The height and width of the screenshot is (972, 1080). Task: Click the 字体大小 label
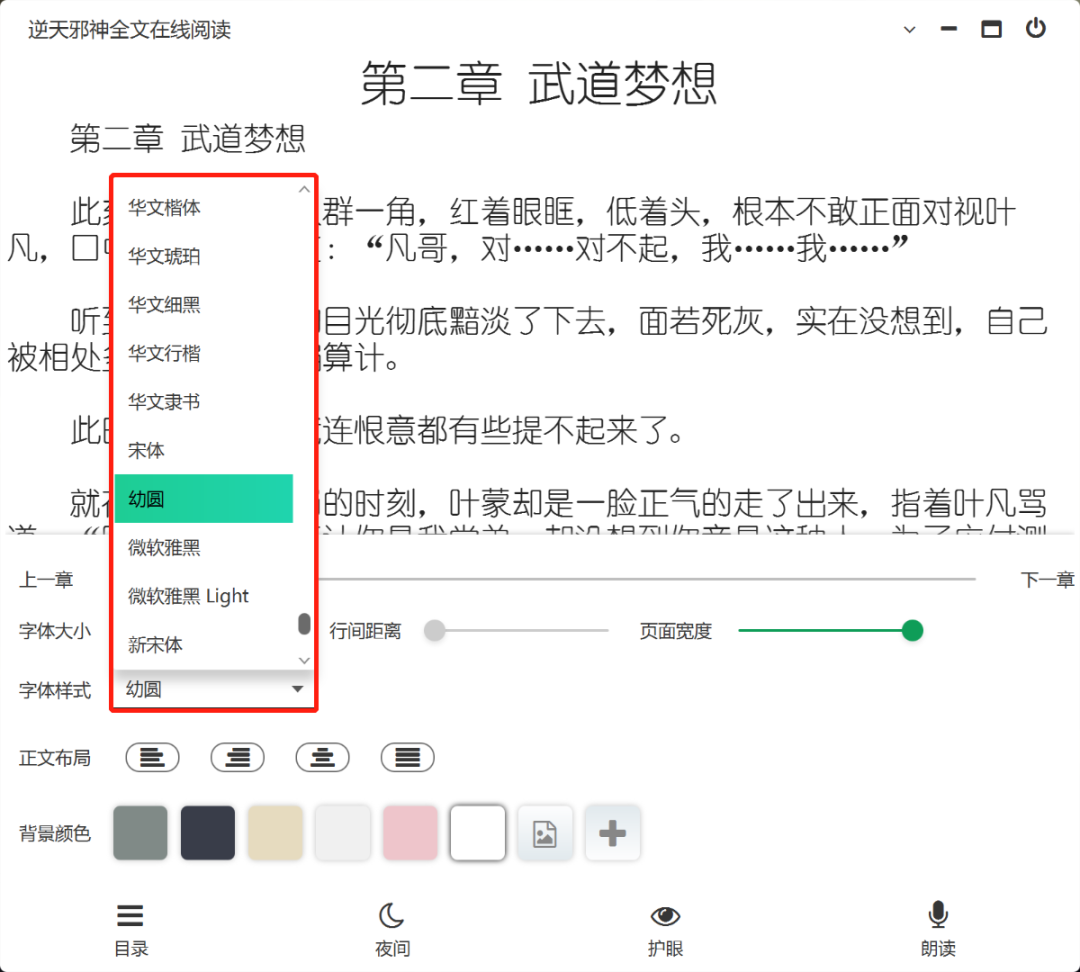pos(55,630)
